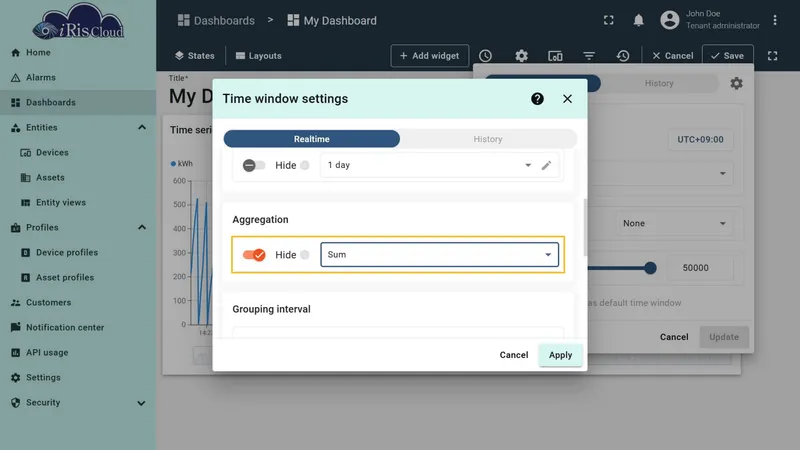800x450 pixels.
Task: Open Notification center in sidebar
Action: pyautogui.click(x=78, y=328)
